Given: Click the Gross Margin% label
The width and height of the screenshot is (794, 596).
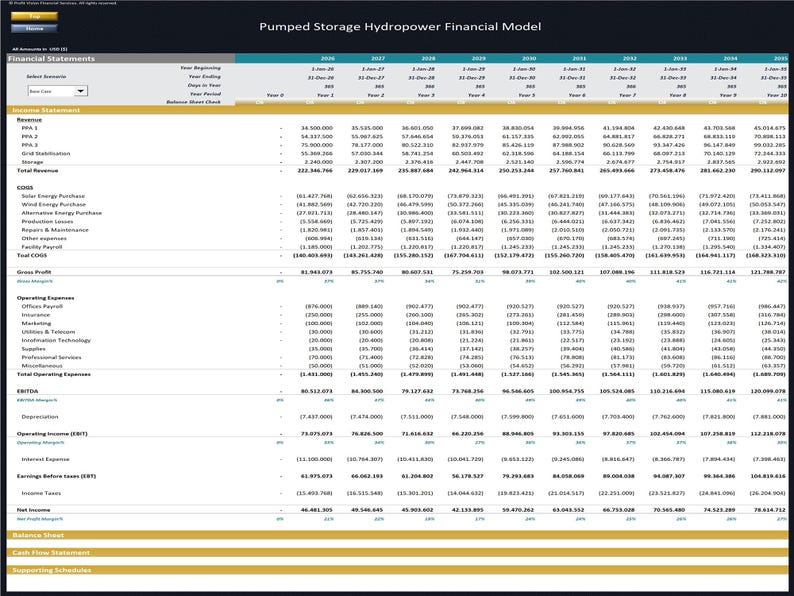Looking at the screenshot, I should click(34, 281).
